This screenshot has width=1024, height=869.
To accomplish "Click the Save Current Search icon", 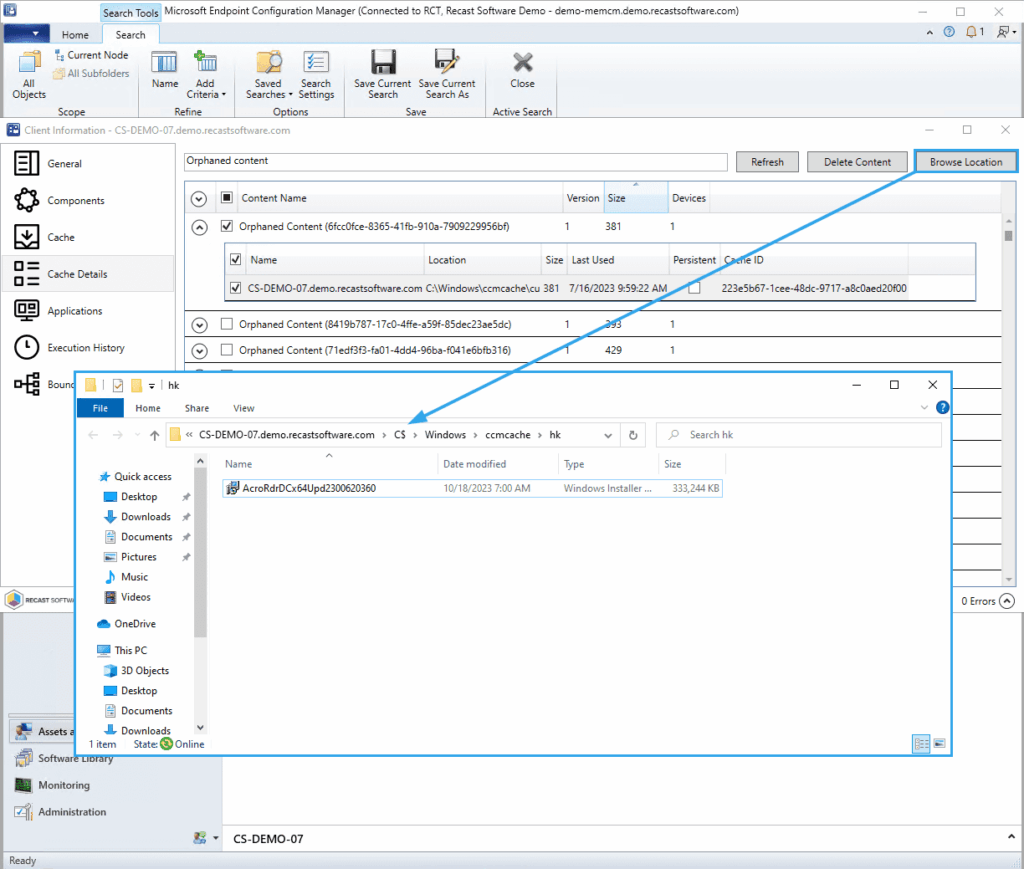I will pyautogui.click(x=382, y=63).
